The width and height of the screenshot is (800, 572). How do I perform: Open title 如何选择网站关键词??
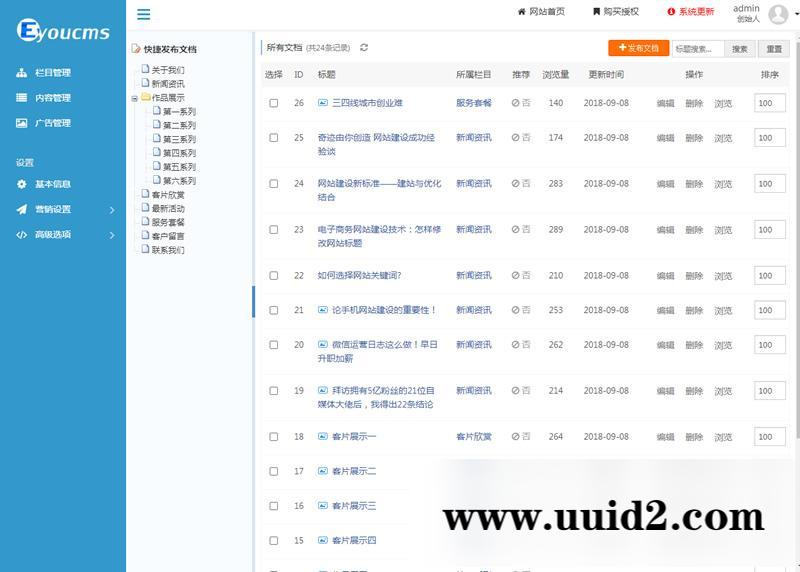[359, 276]
